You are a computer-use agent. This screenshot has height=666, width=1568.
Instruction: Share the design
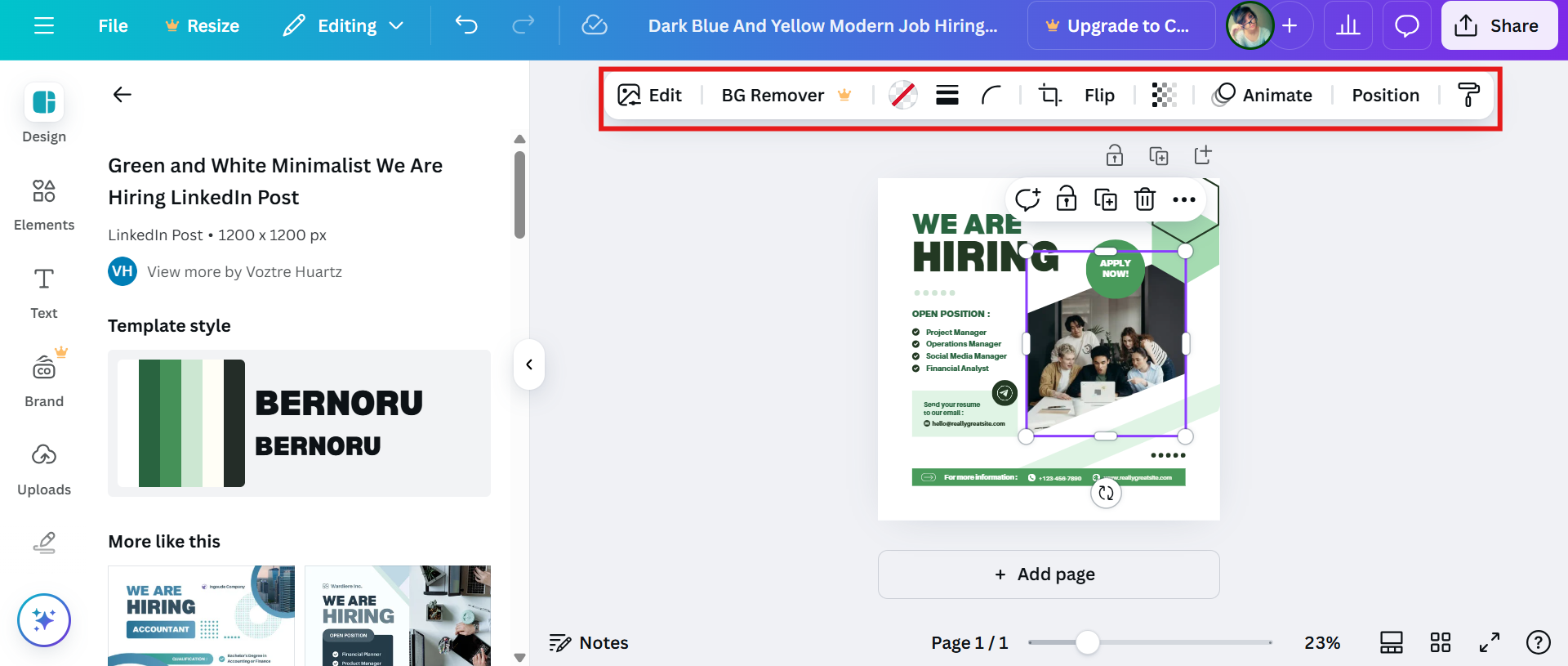[x=1499, y=26]
